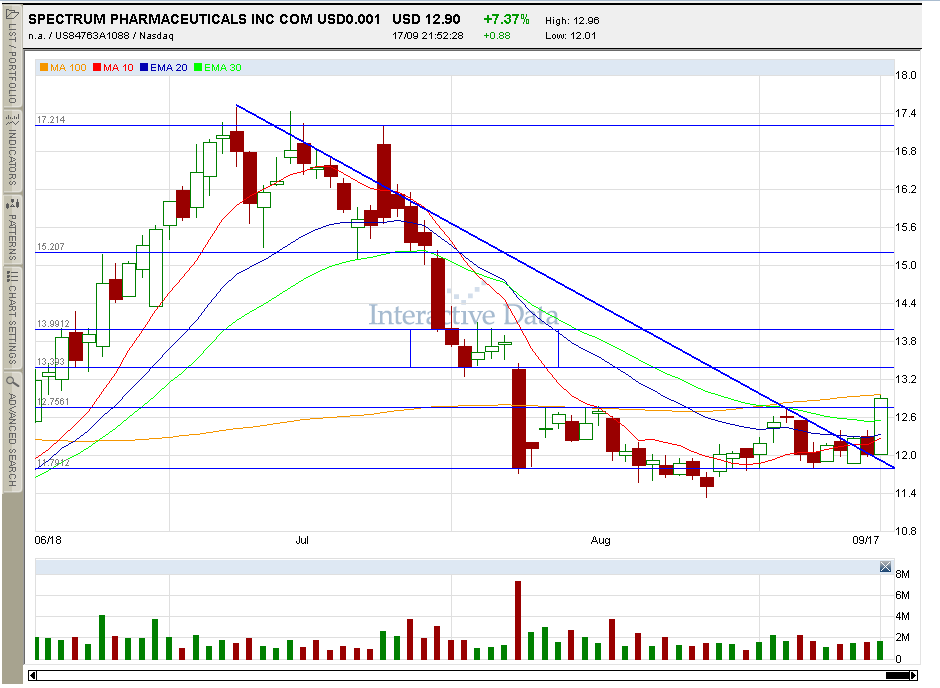This screenshot has width=940, height=688.
Task: Click the High: 12.96 text
Action: pyautogui.click(x=572, y=20)
